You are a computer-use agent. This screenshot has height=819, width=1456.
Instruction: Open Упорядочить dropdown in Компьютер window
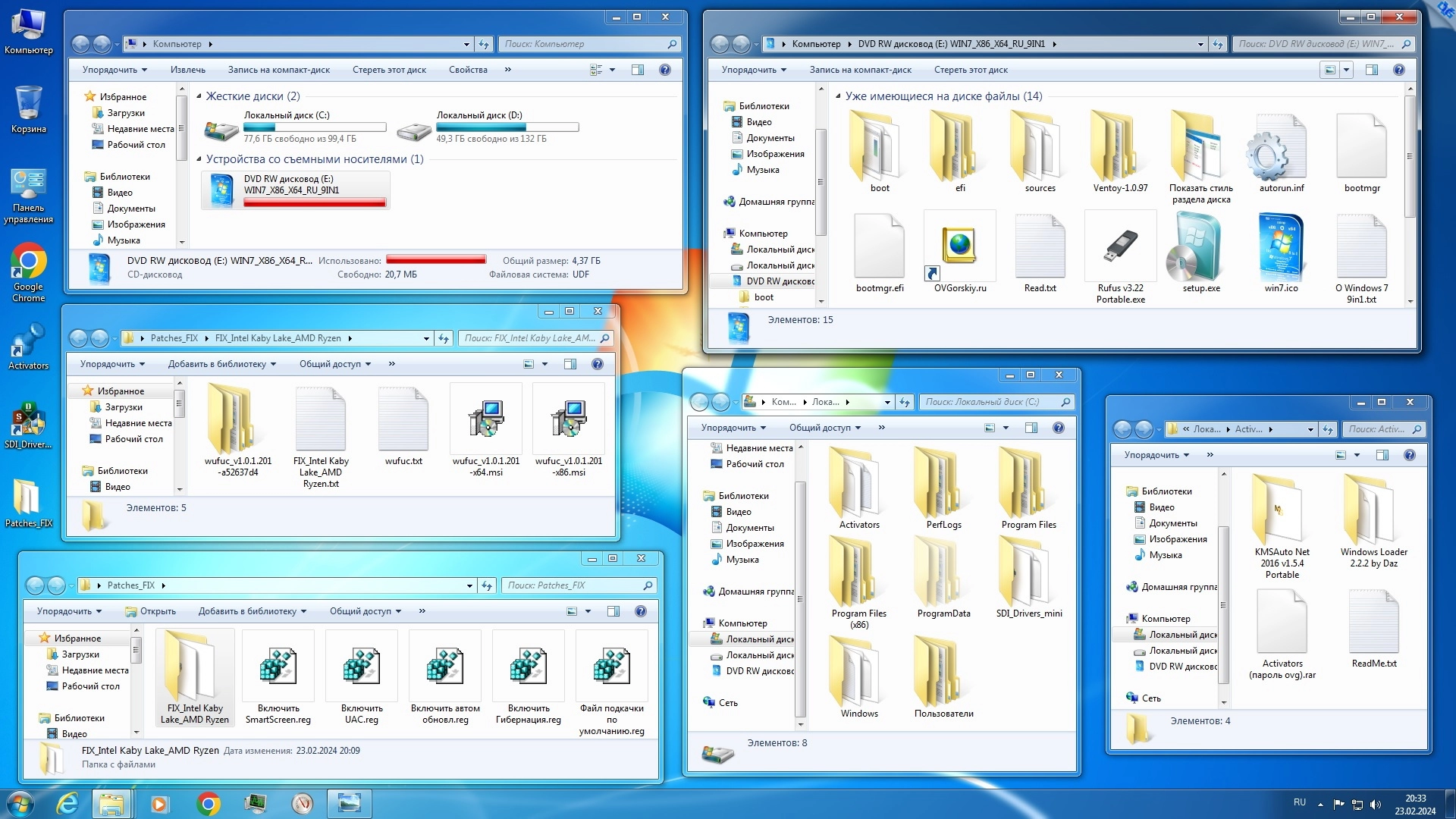pyautogui.click(x=114, y=70)
